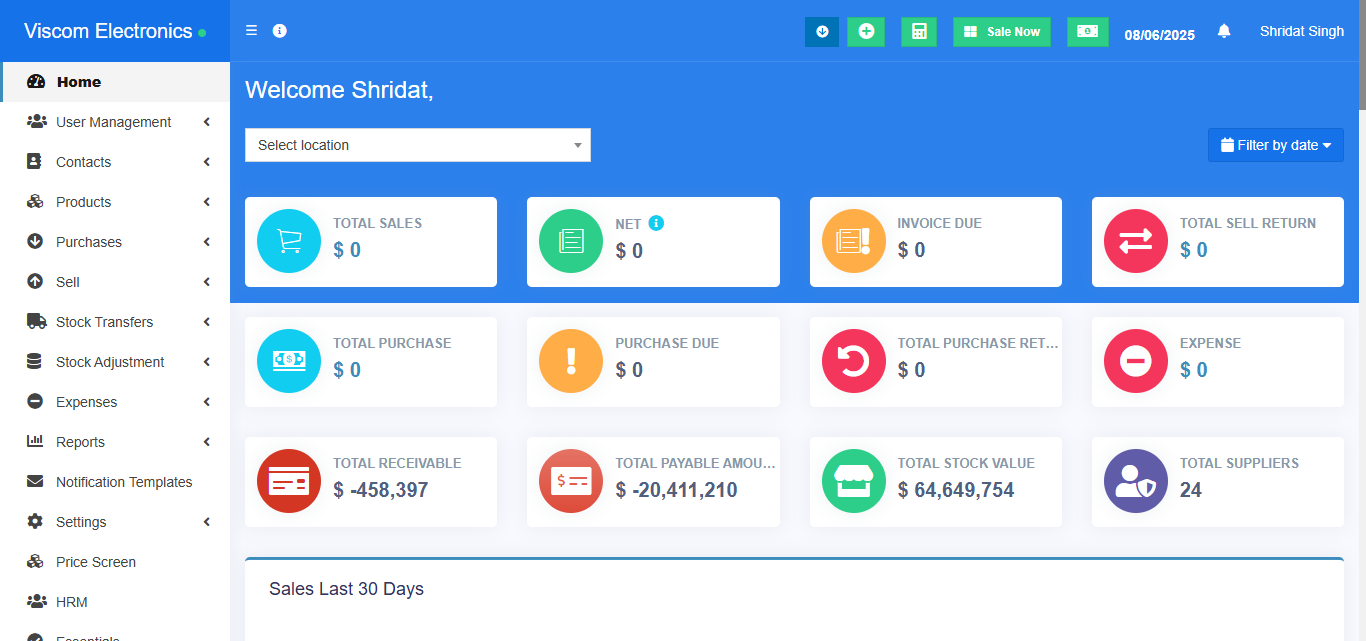Select the Home sidebar item
1366x641 pixels.
(x=79, y=82)
